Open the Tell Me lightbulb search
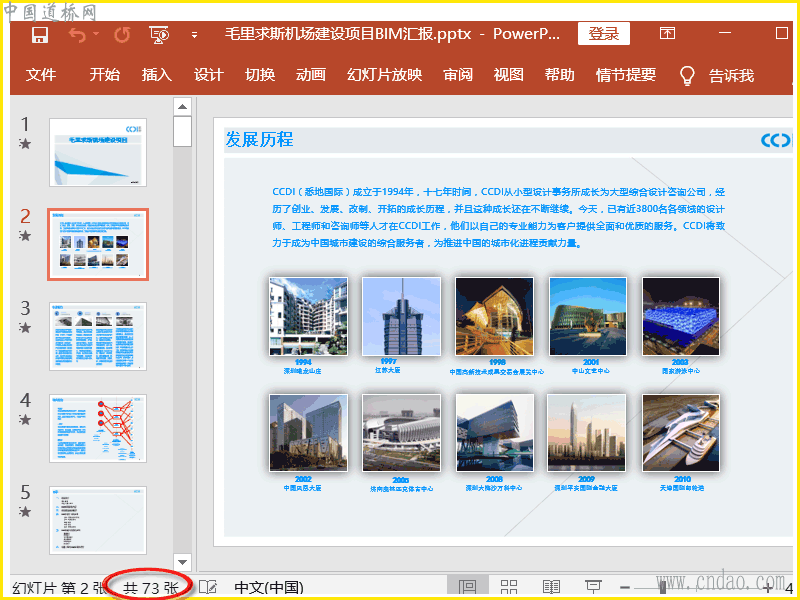 click(687, 75)
